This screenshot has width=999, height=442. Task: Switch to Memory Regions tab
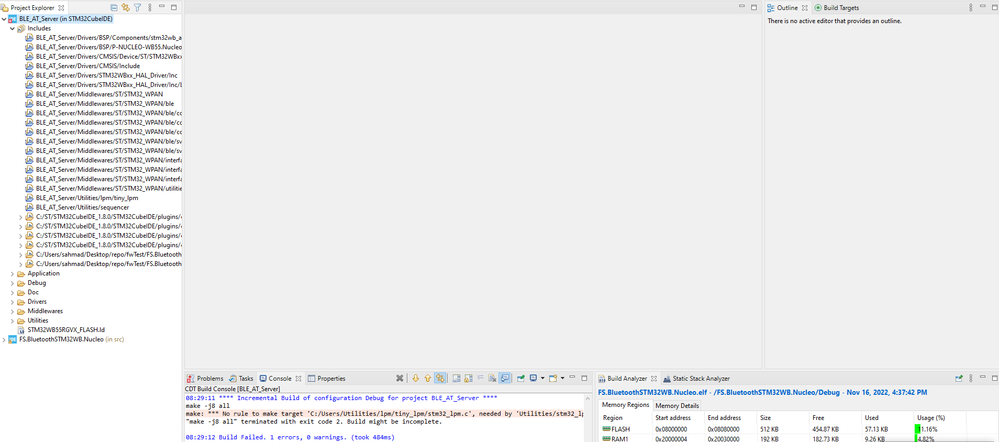pyautogui.click(x=626, y=406)
